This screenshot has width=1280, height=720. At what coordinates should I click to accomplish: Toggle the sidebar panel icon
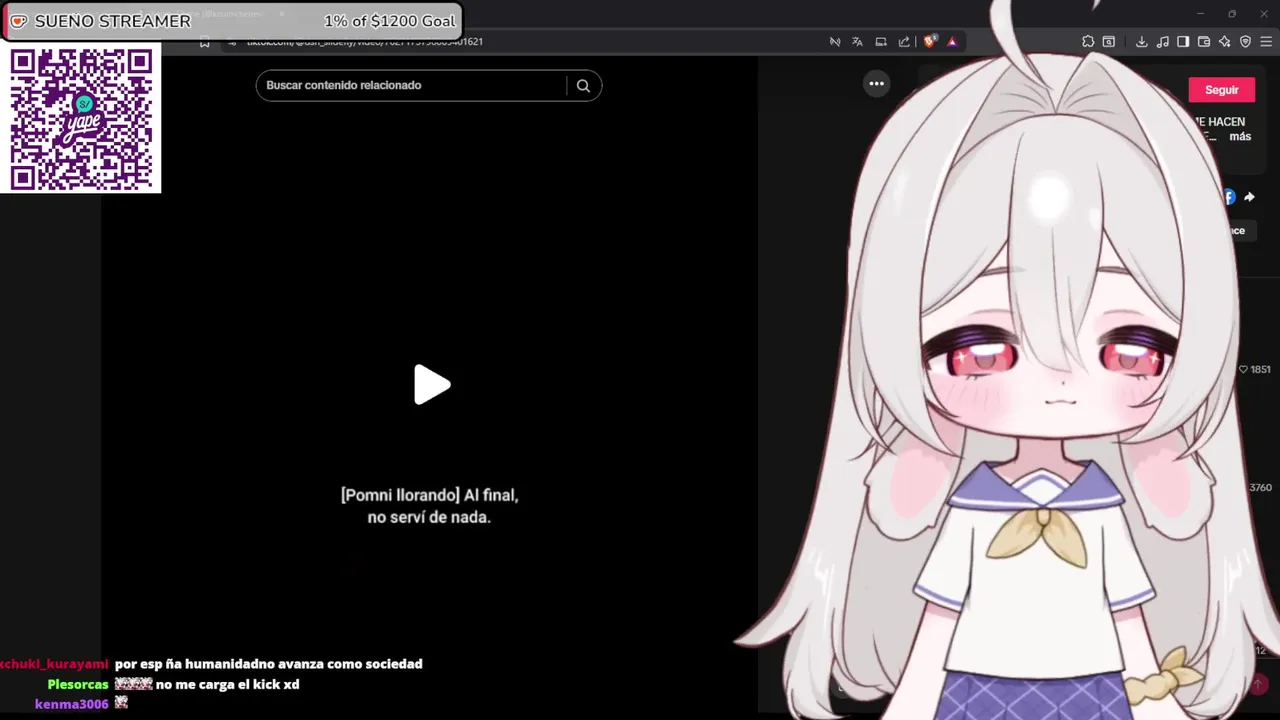(1183, 42)
